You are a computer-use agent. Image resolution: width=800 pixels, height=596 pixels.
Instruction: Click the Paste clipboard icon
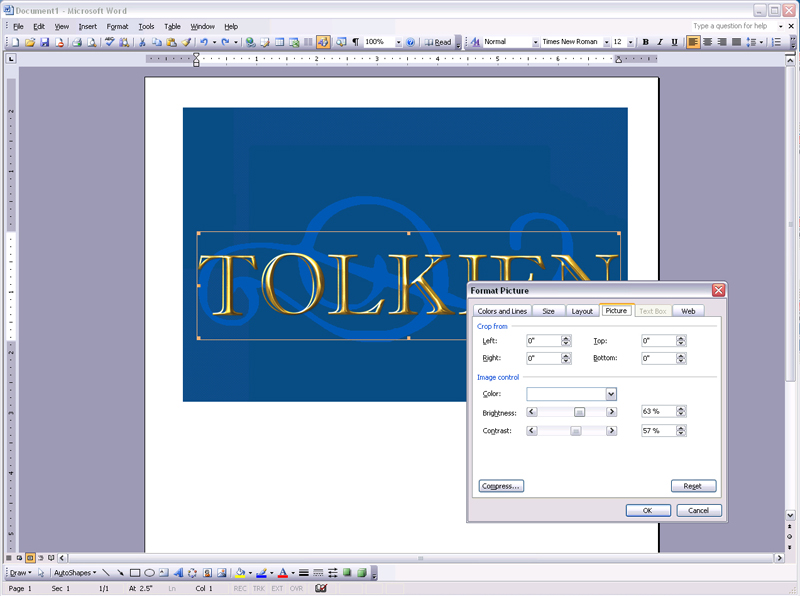click(x=171, y=42)
